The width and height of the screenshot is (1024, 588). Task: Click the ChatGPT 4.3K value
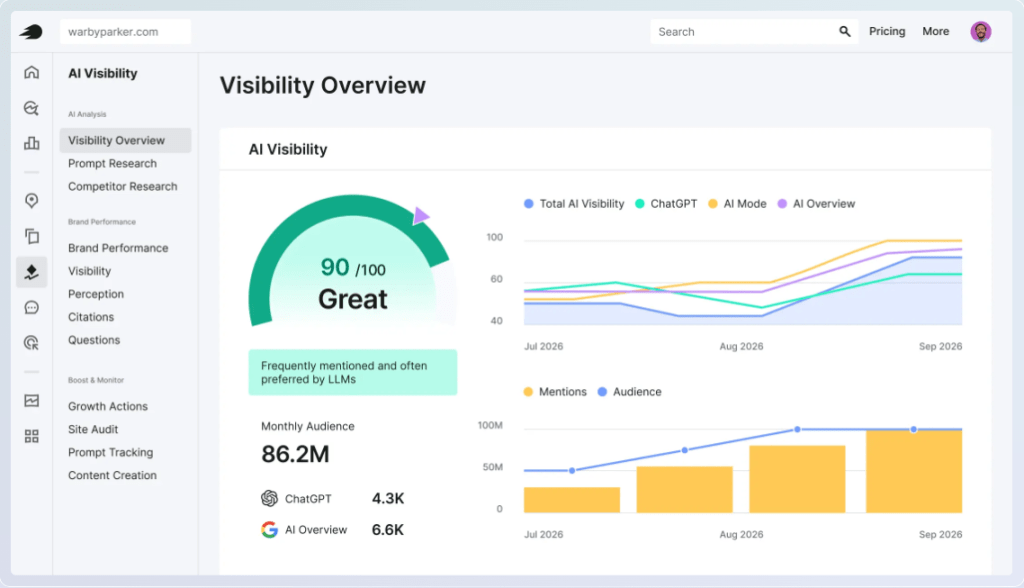pos(388,498)
